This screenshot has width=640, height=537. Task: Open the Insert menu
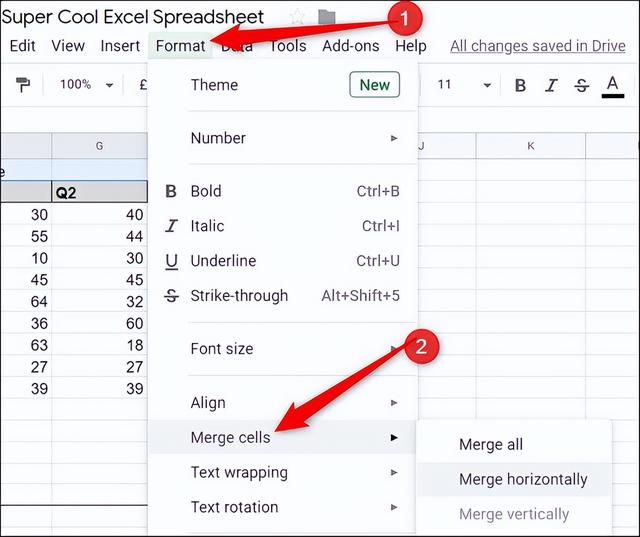tap(120, 46)
